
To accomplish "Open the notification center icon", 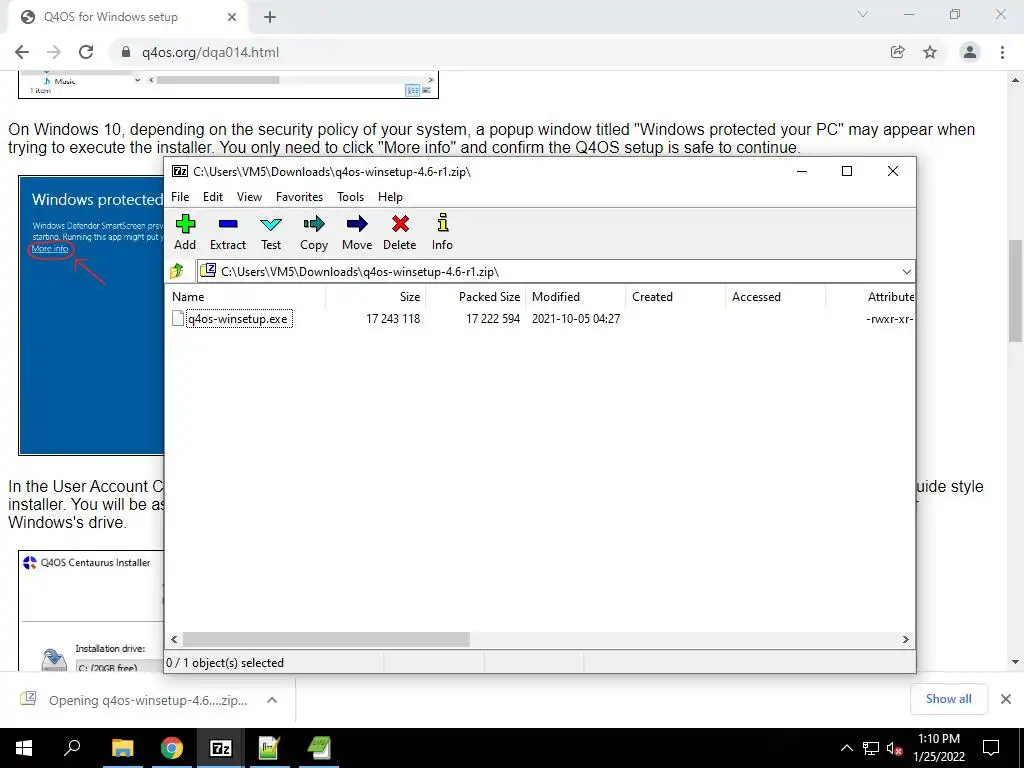I will (x=991, y=748).
